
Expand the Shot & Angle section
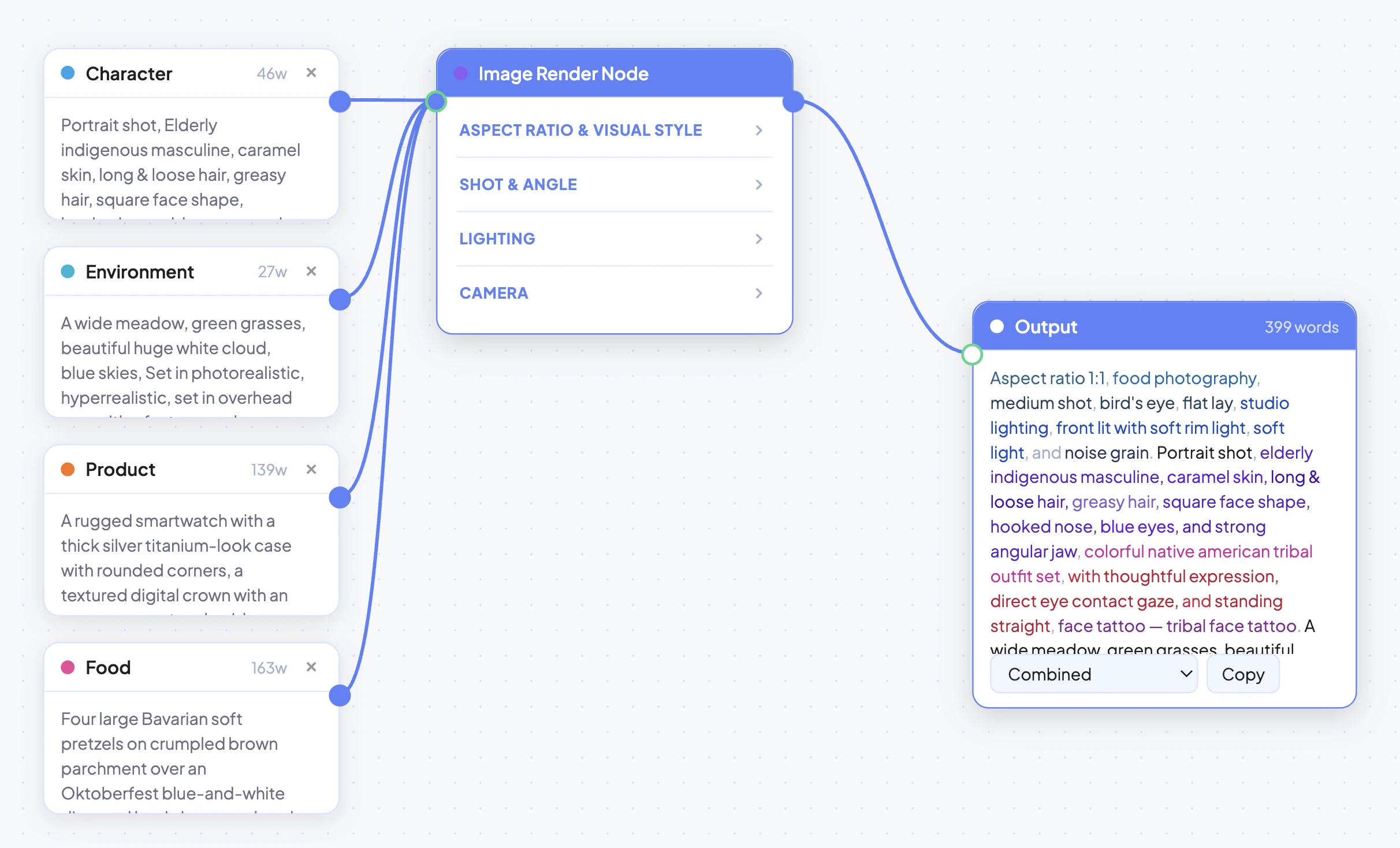[x=614, y=184]
